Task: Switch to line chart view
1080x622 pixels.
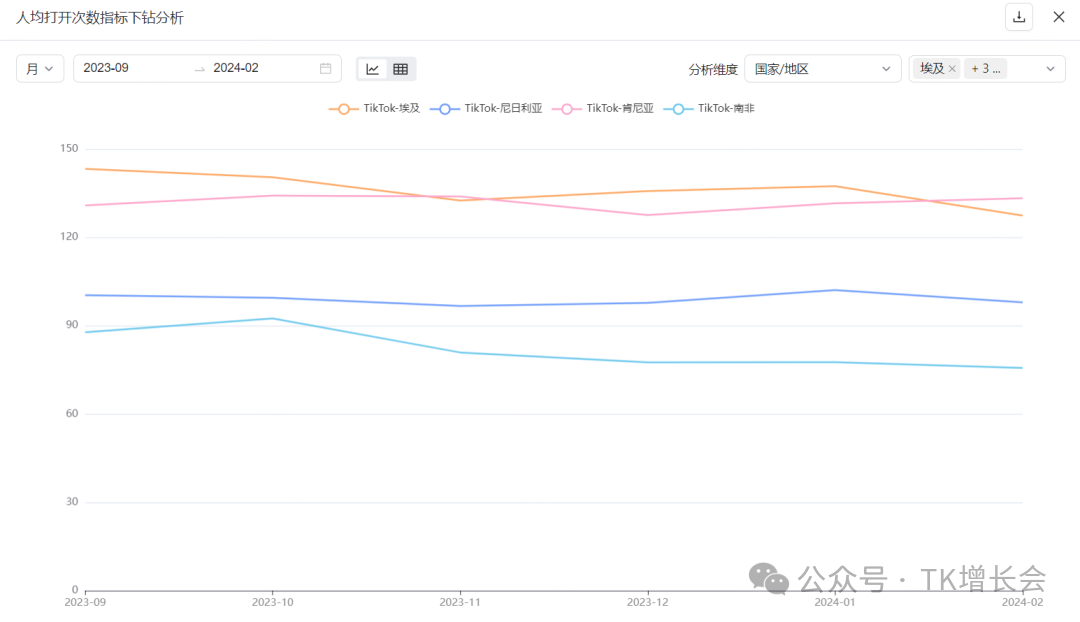Action: (x=373, y=69)
